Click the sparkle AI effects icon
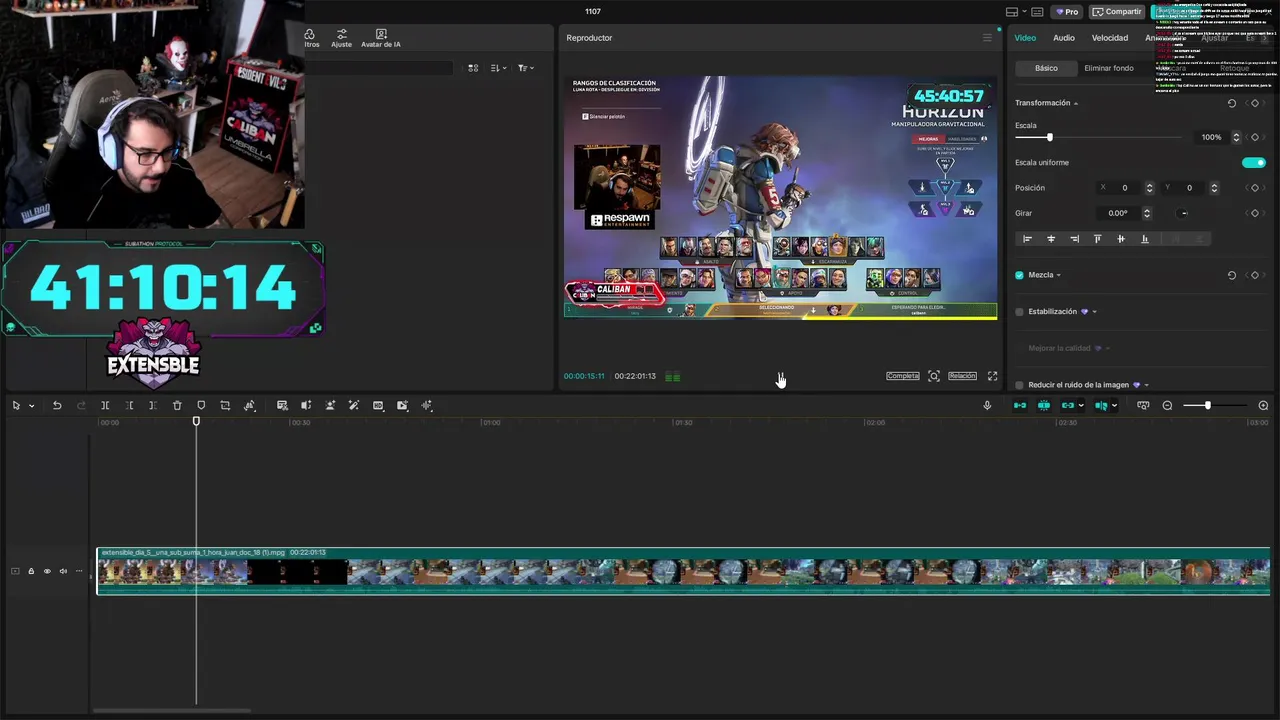The height and width of the screenshot is (720, 1280). (427, 405)
